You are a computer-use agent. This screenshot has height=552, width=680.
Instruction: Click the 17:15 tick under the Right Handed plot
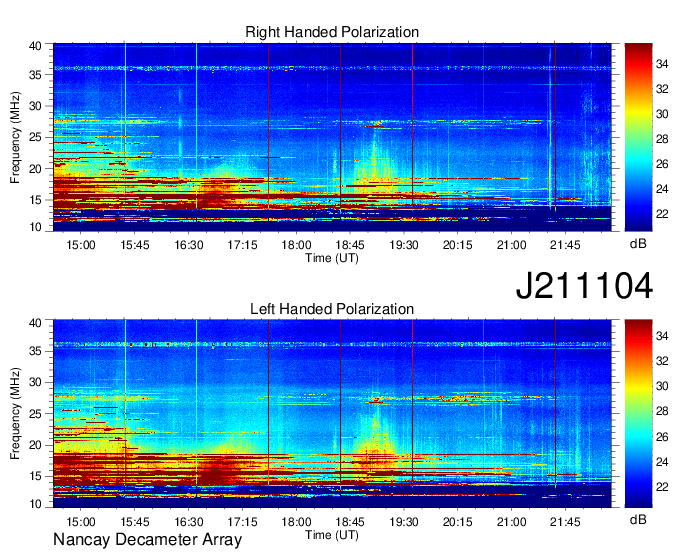pyautogui.click(x=242, y=245)
